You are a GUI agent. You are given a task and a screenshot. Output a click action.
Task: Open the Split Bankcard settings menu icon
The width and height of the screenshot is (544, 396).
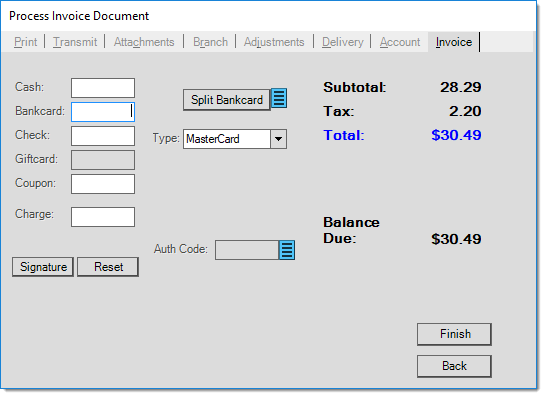279,98
